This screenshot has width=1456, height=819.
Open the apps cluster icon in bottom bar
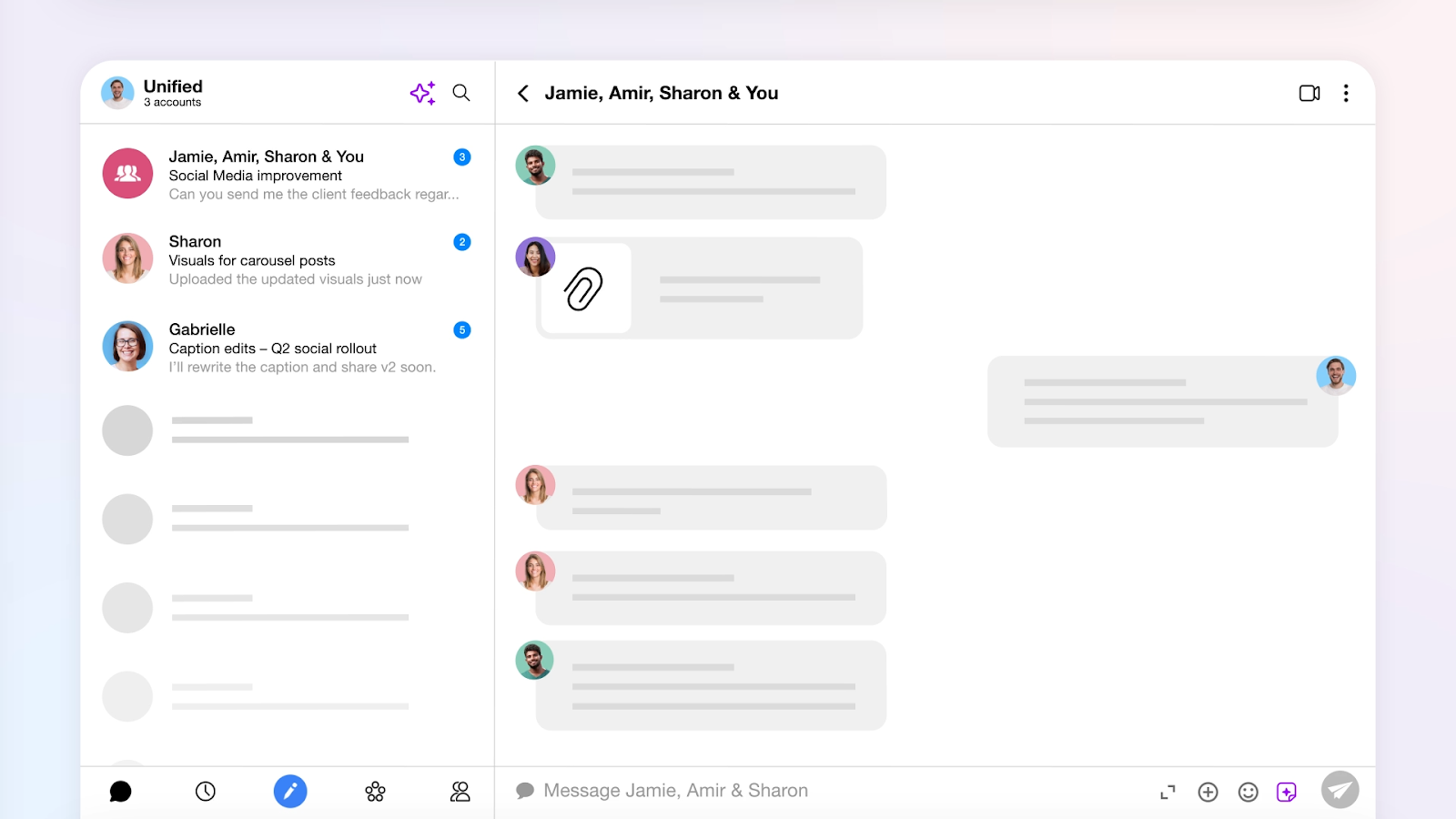(x=374, y=792)
